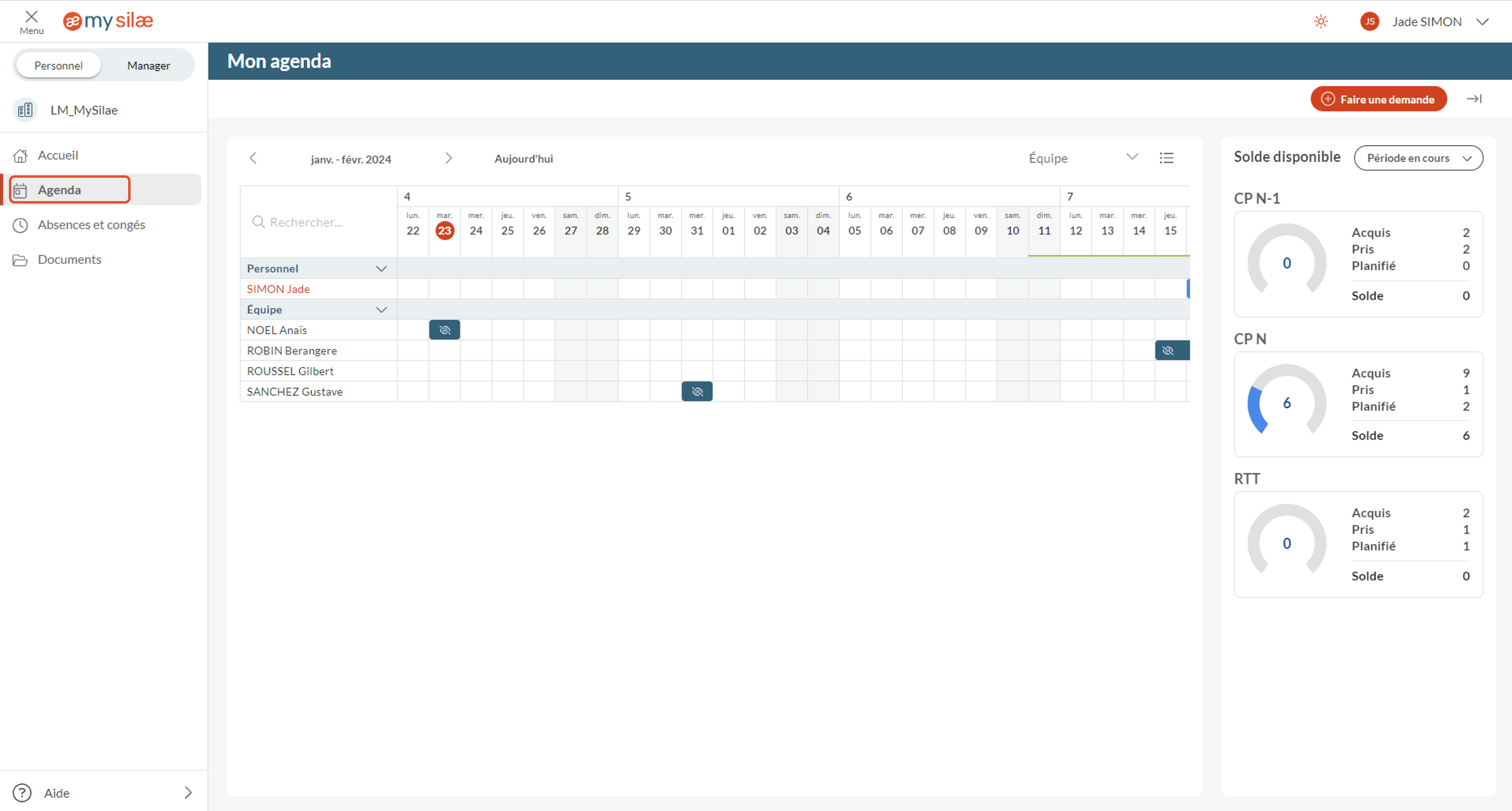Image resolution: width=1512 pixels, height=811 pixels.
Task: Go to previous period arrow
Action: click(x=253, y=158)
